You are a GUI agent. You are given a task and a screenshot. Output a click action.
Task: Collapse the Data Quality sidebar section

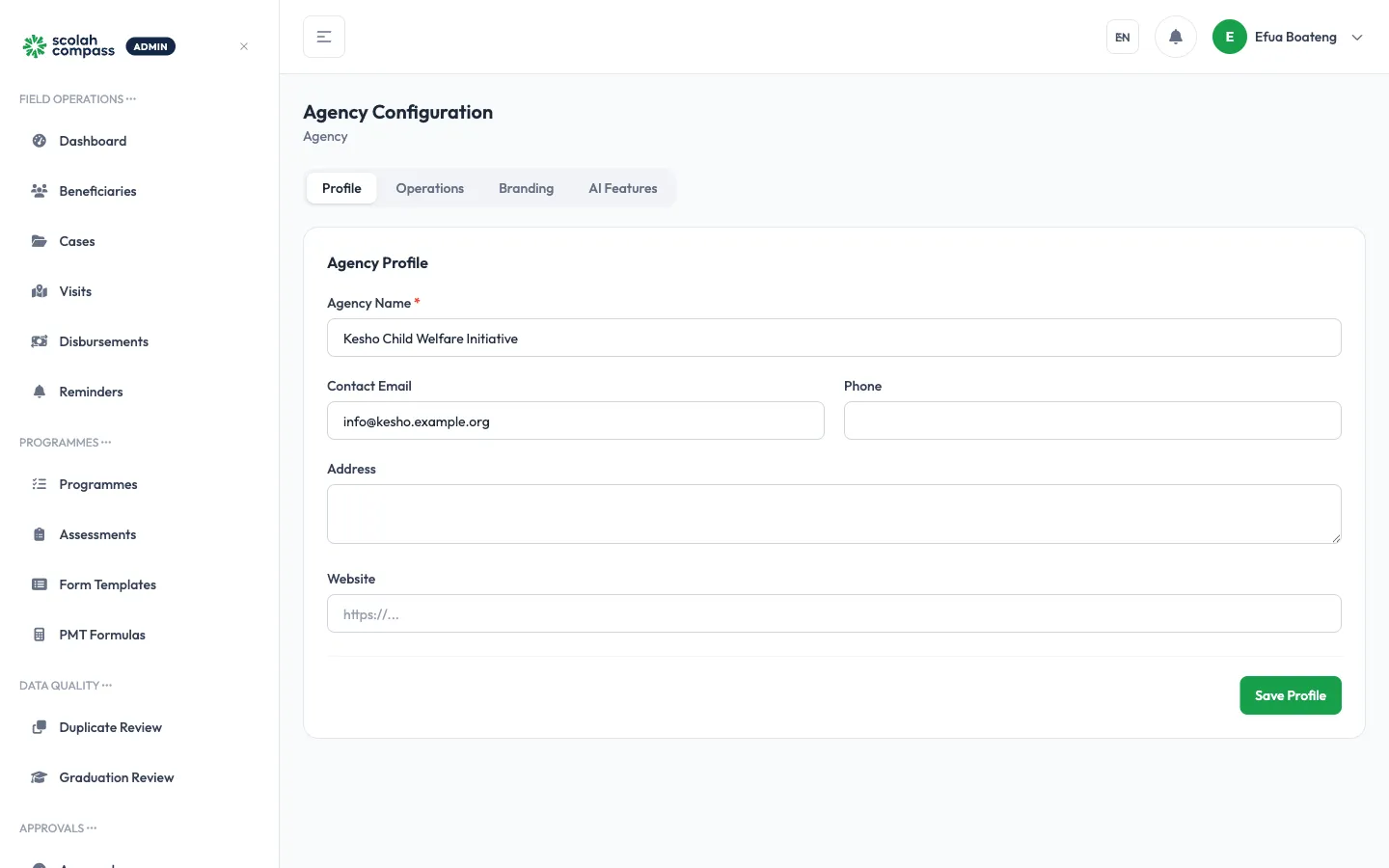(66, 686)
